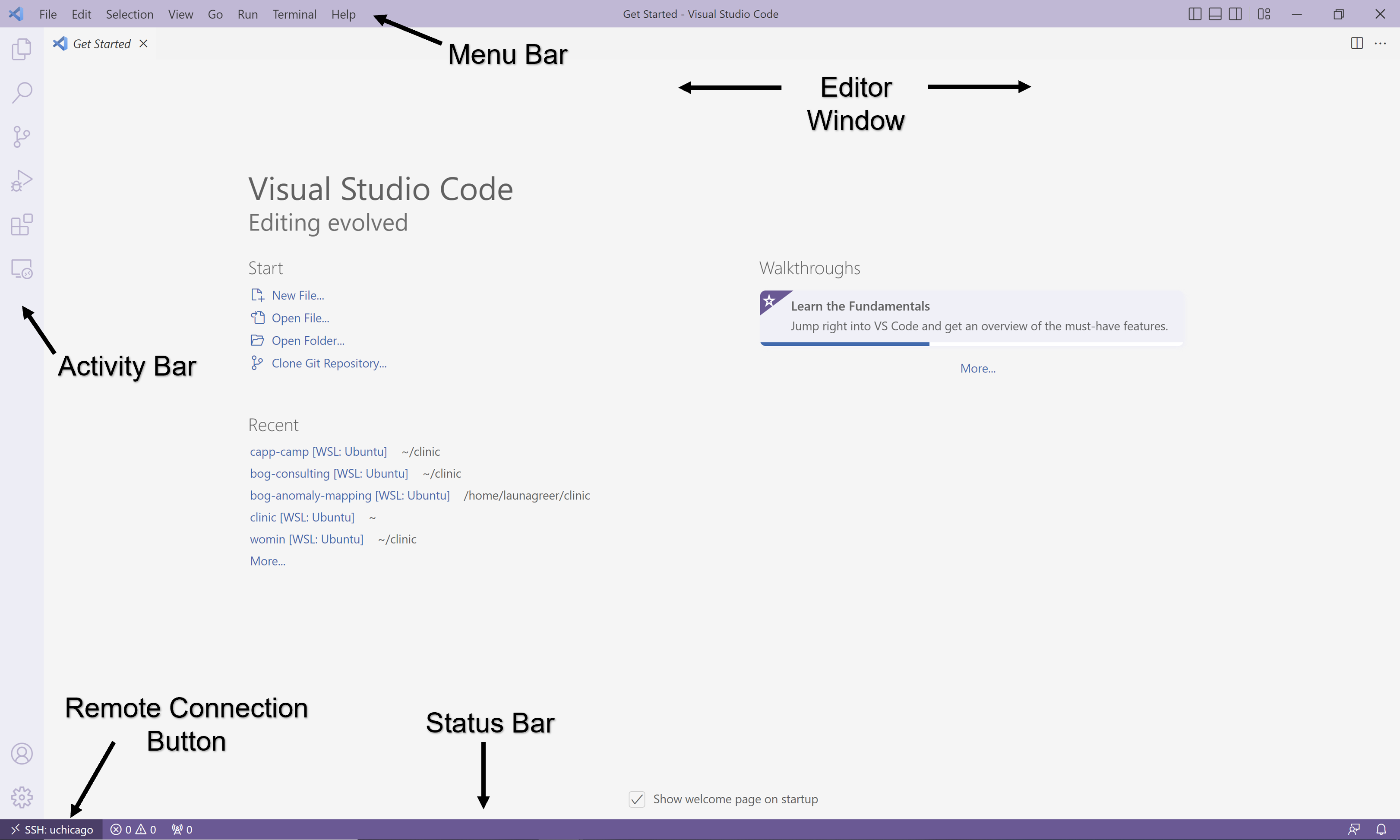Open the Customize Layout icon
1400x840 pixels.
pos(1264,14)
